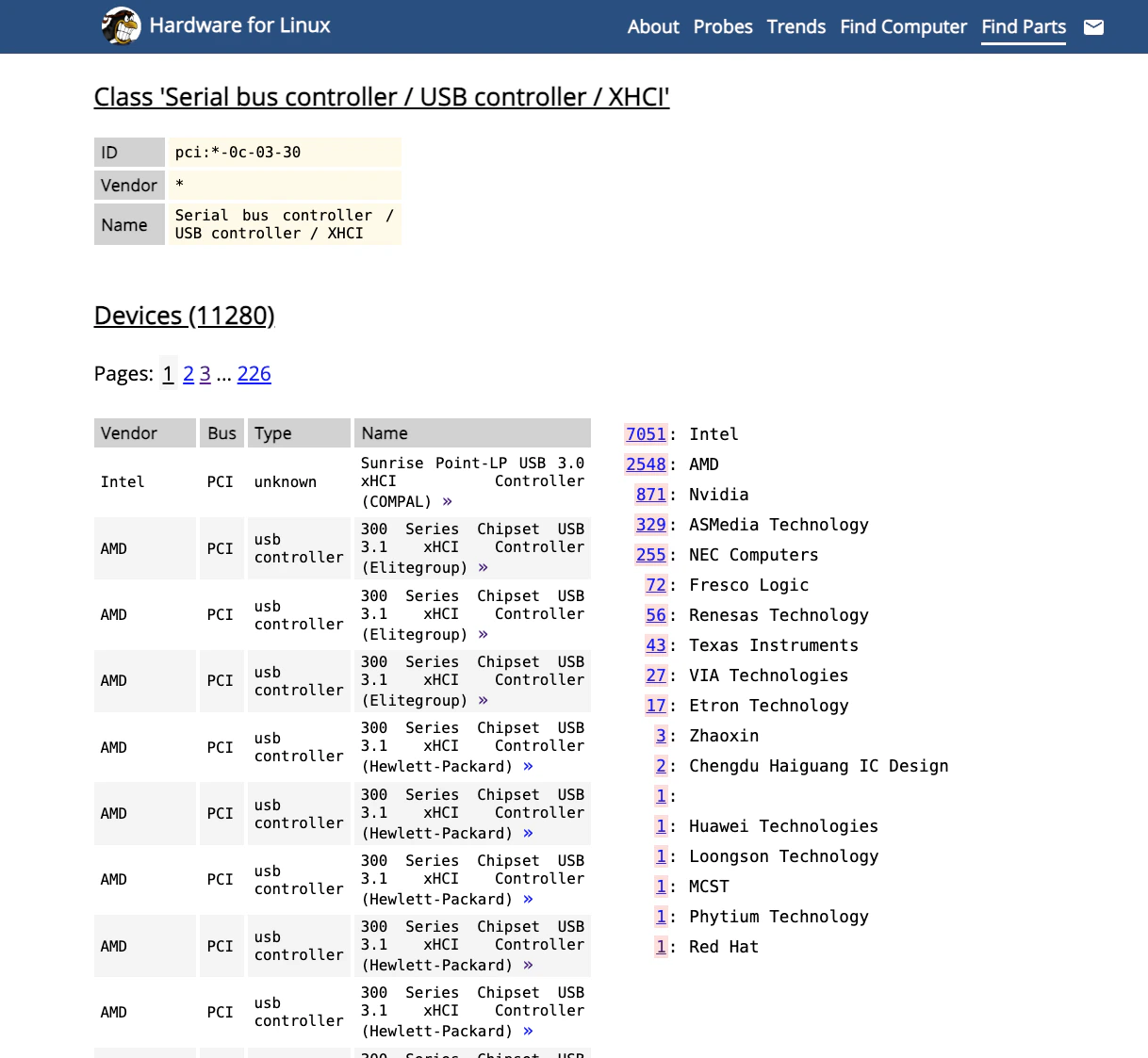Screen dimensions: 1148x1058
Task: Open the 17 Etron Technology count
Action: point(656,706)
